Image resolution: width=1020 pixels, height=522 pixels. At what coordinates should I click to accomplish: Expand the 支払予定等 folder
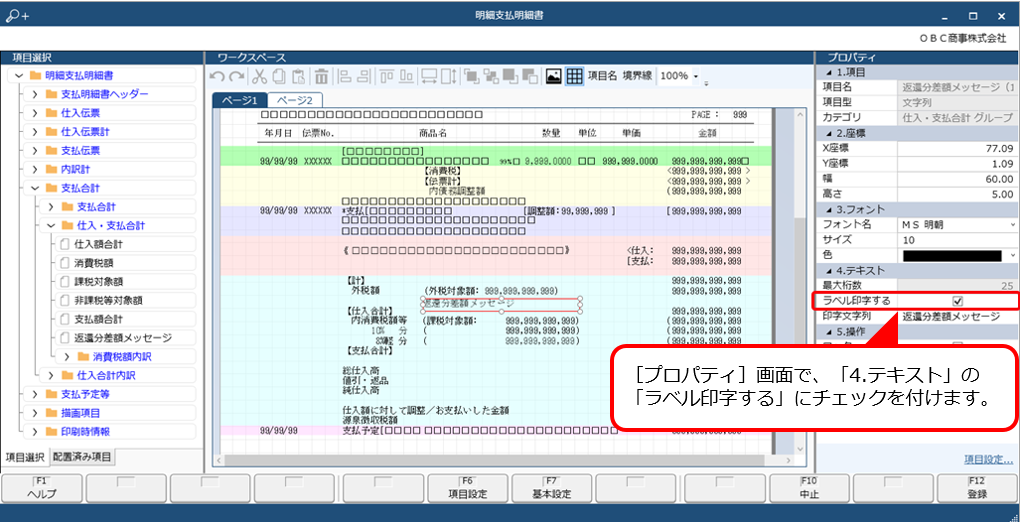tap(34, 394)
